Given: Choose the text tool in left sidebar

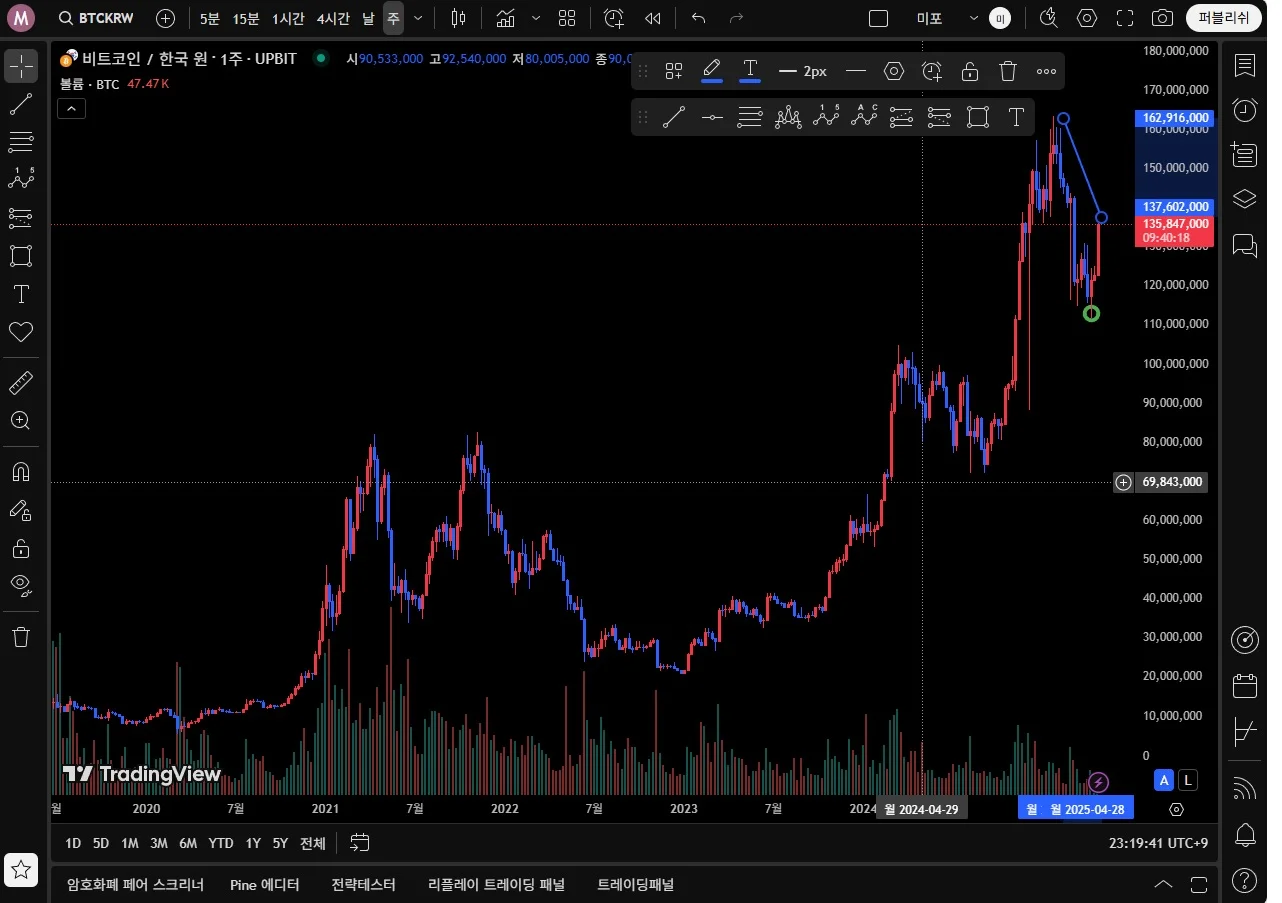Looking at the screenshot, I should tap(21, 294).
